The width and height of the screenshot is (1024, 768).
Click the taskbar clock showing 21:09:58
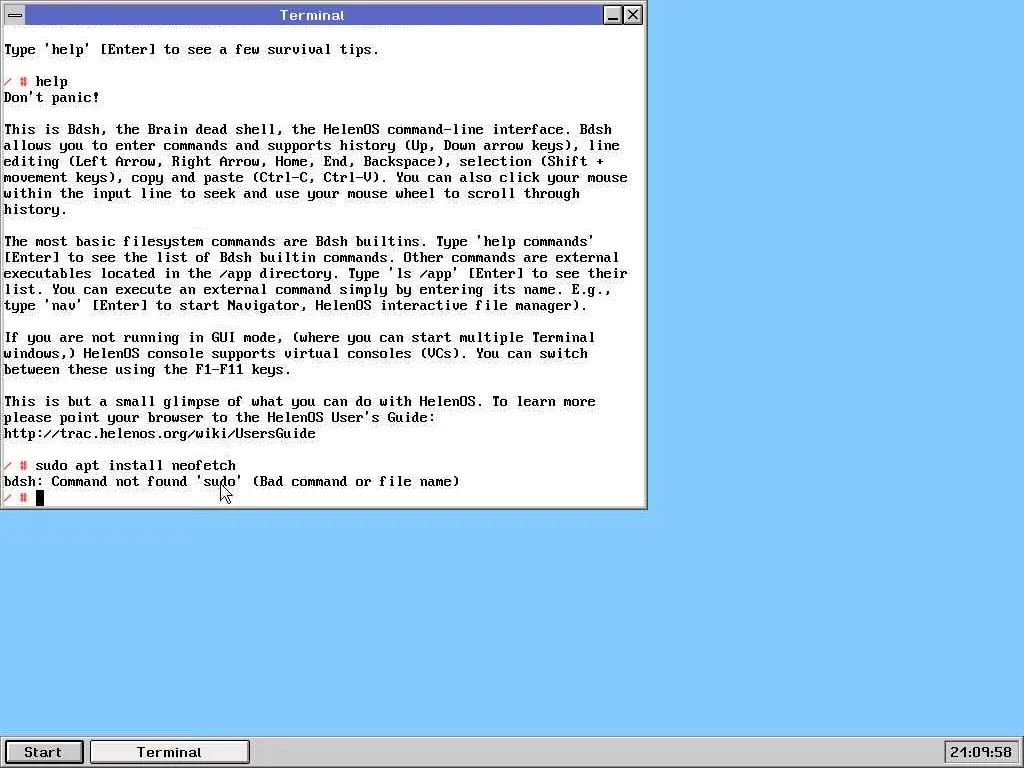tap(981, 752)
